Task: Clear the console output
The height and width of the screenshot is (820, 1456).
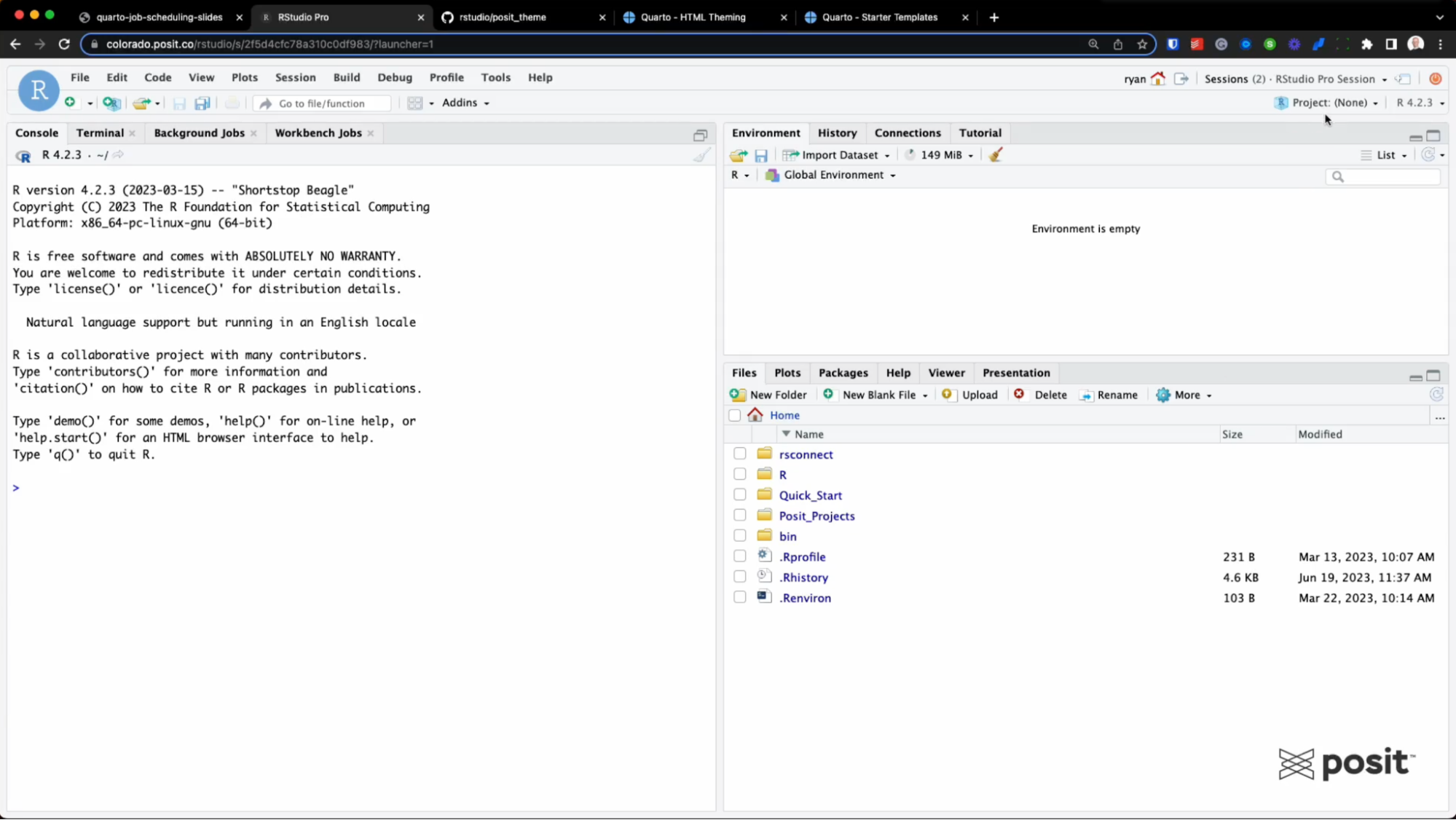Action: tap(700, 154)
